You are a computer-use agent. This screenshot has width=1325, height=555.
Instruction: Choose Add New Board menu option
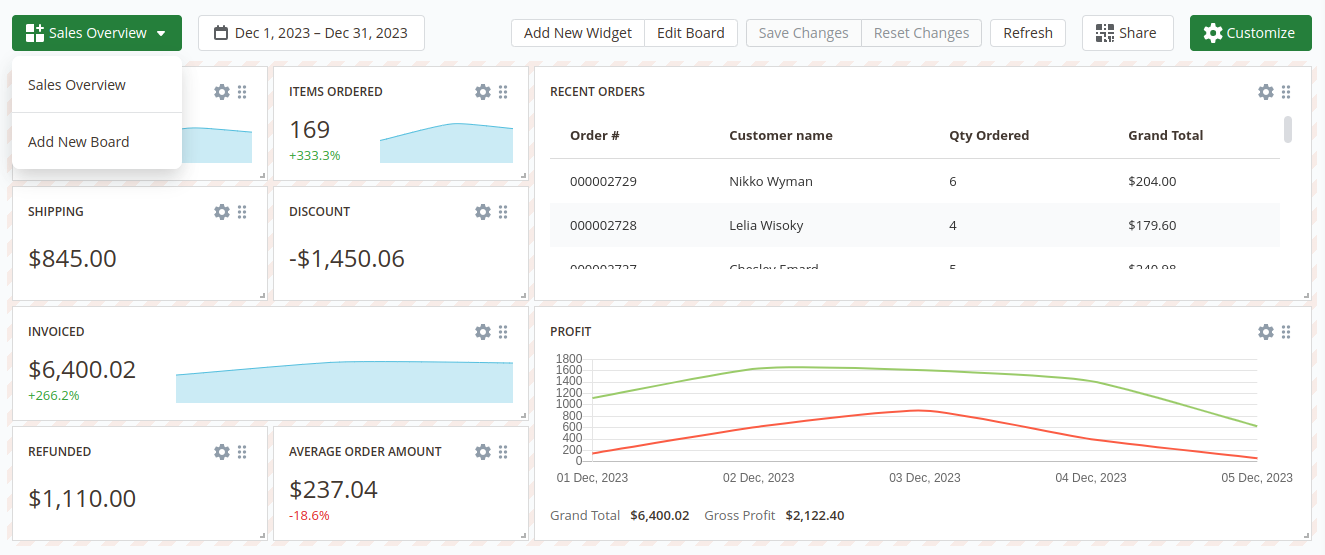click(x=79, y=142)
